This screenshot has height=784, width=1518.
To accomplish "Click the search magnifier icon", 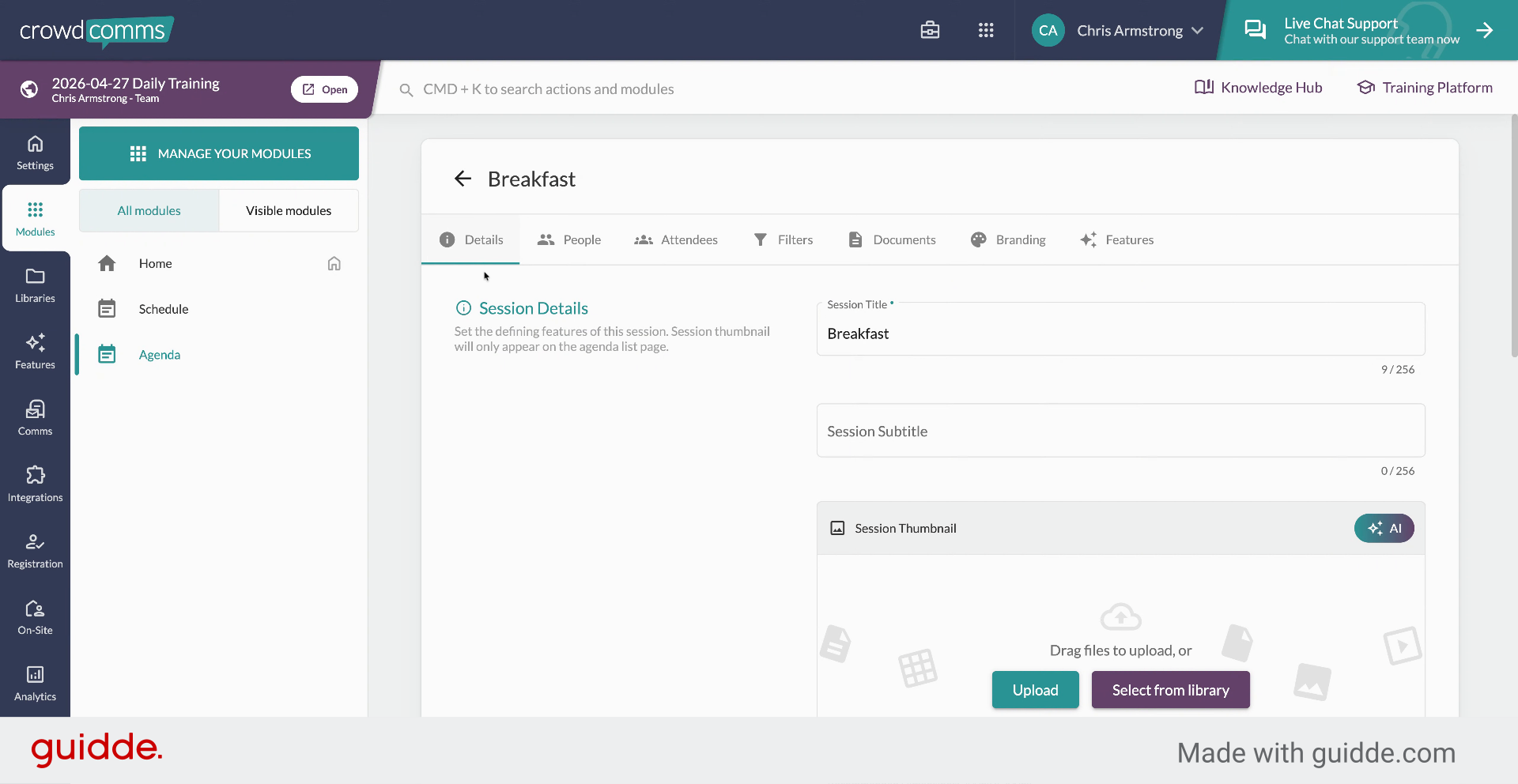I will [x=406, y=90].
